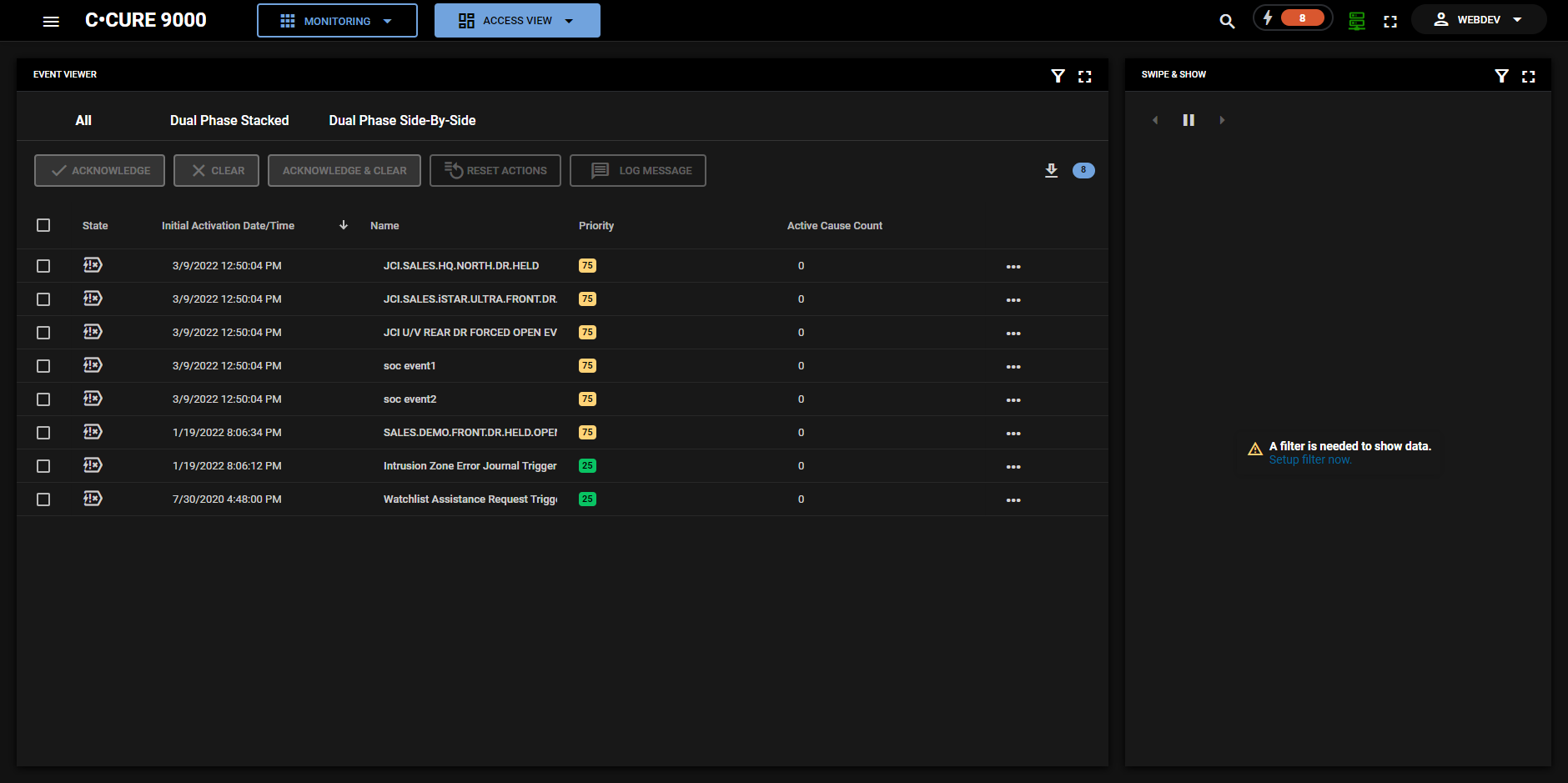Open the search icon in the top bar
The height and width of the screenshot is (783, 1568).
[x=1226, y=20]
